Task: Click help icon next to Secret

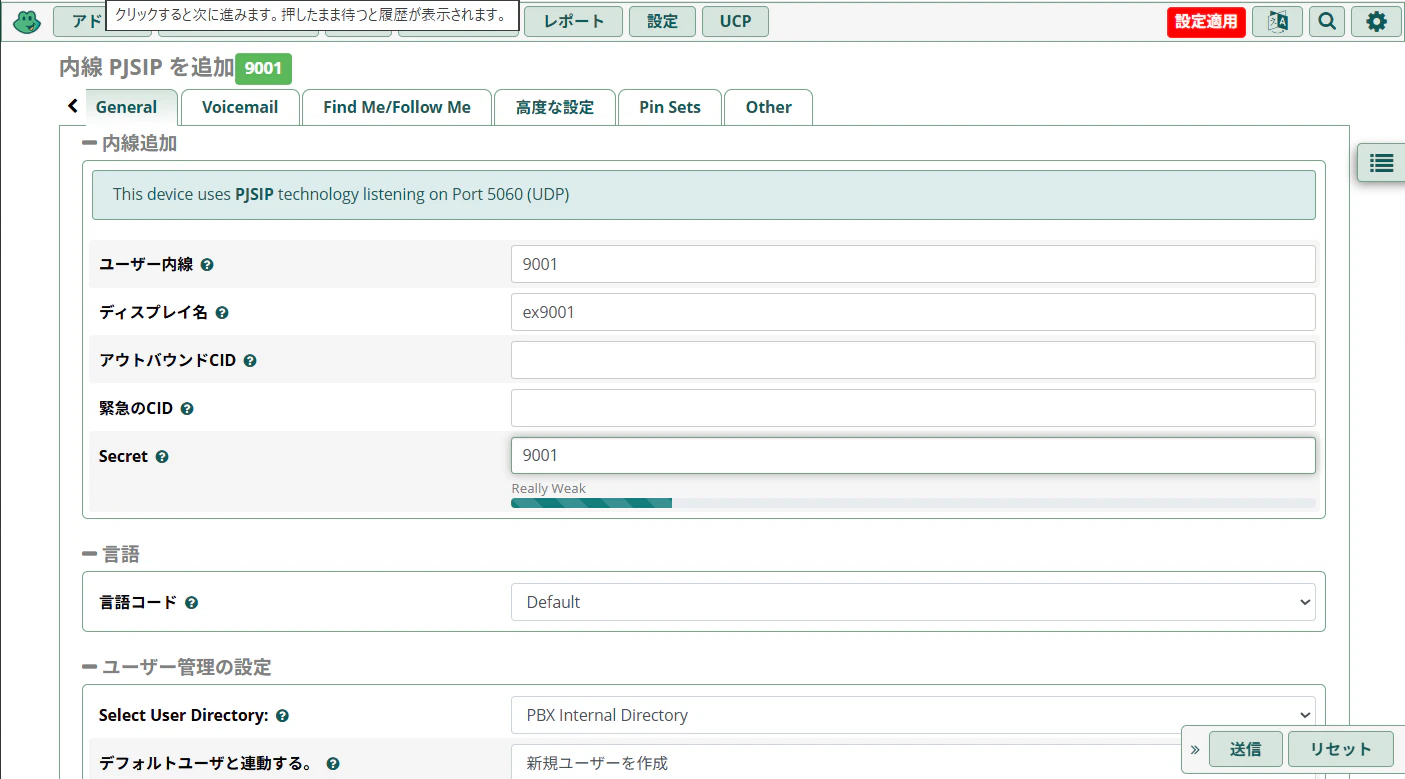Action: (x=162, y=457)
